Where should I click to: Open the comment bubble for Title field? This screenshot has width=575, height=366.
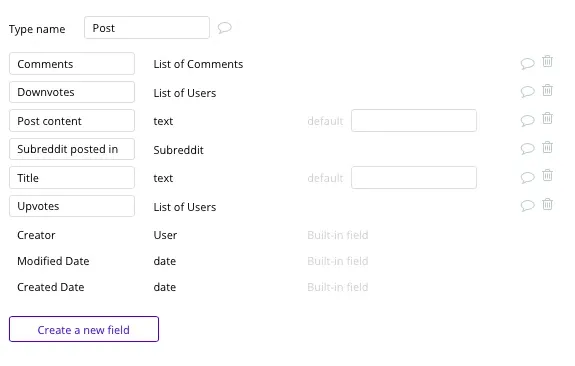pos(527,177)
